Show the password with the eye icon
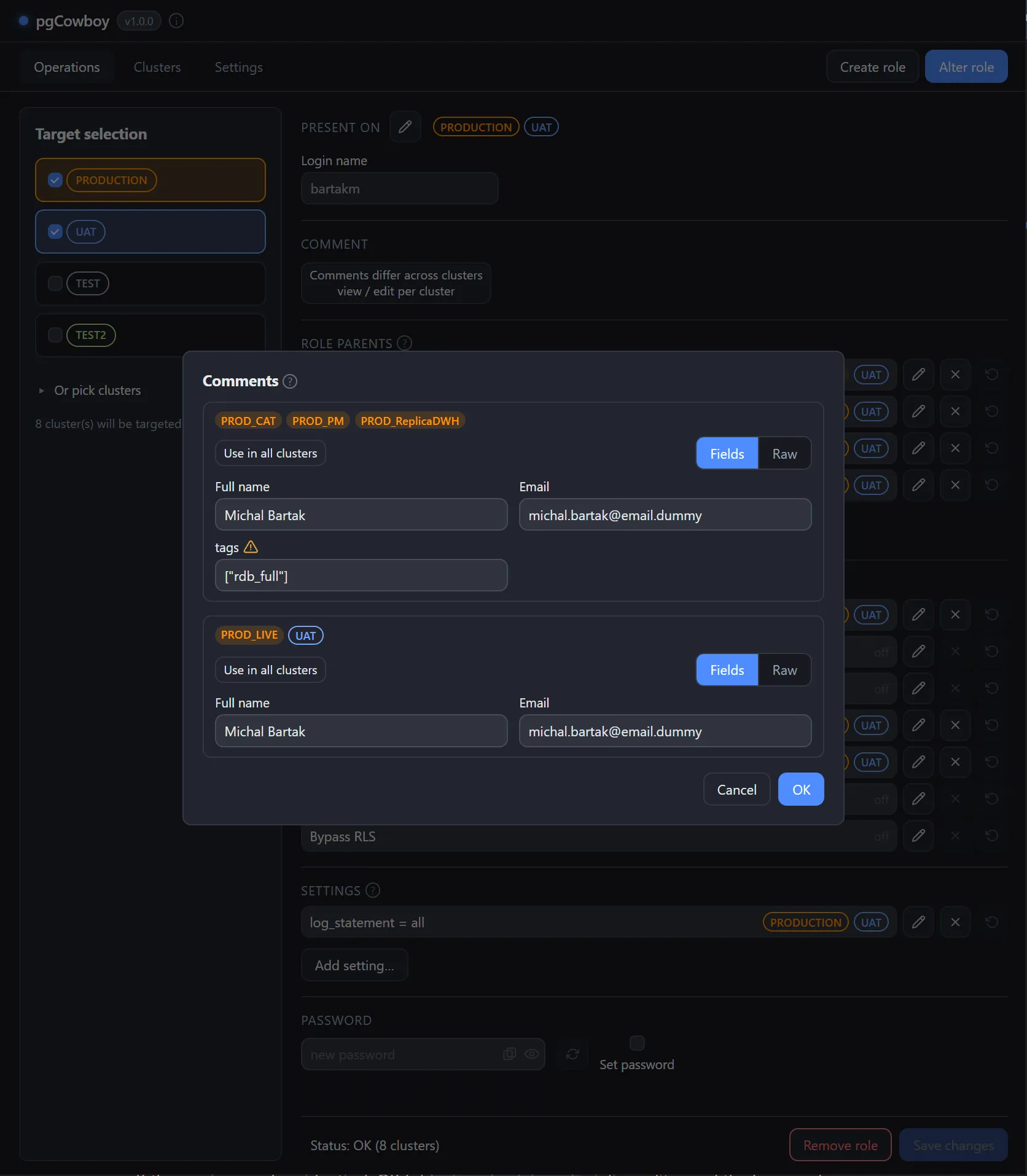The height and width of the screenshot is (1176, 1027). 532,1054
